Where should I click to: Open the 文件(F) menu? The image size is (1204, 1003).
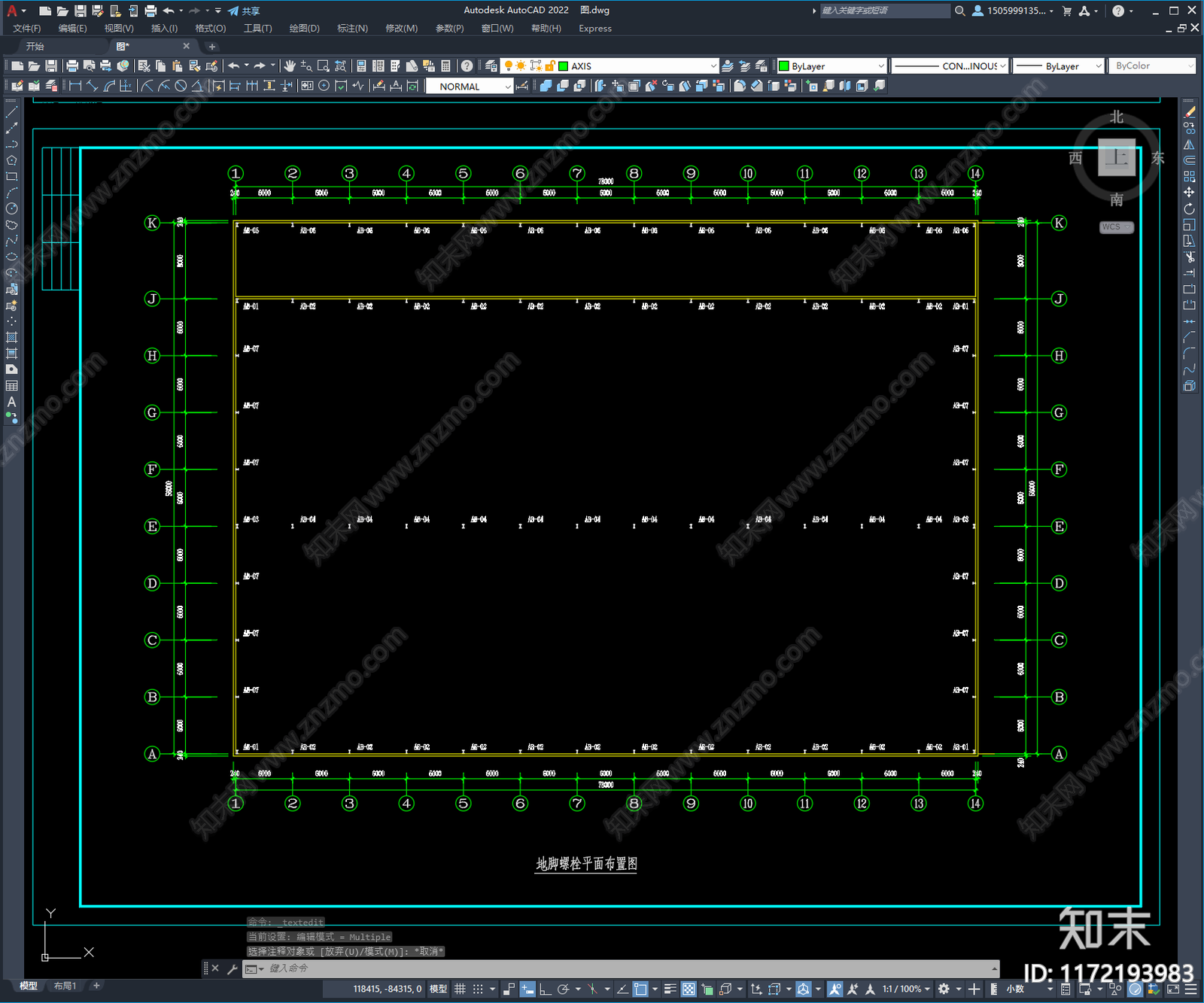[26, 29]
